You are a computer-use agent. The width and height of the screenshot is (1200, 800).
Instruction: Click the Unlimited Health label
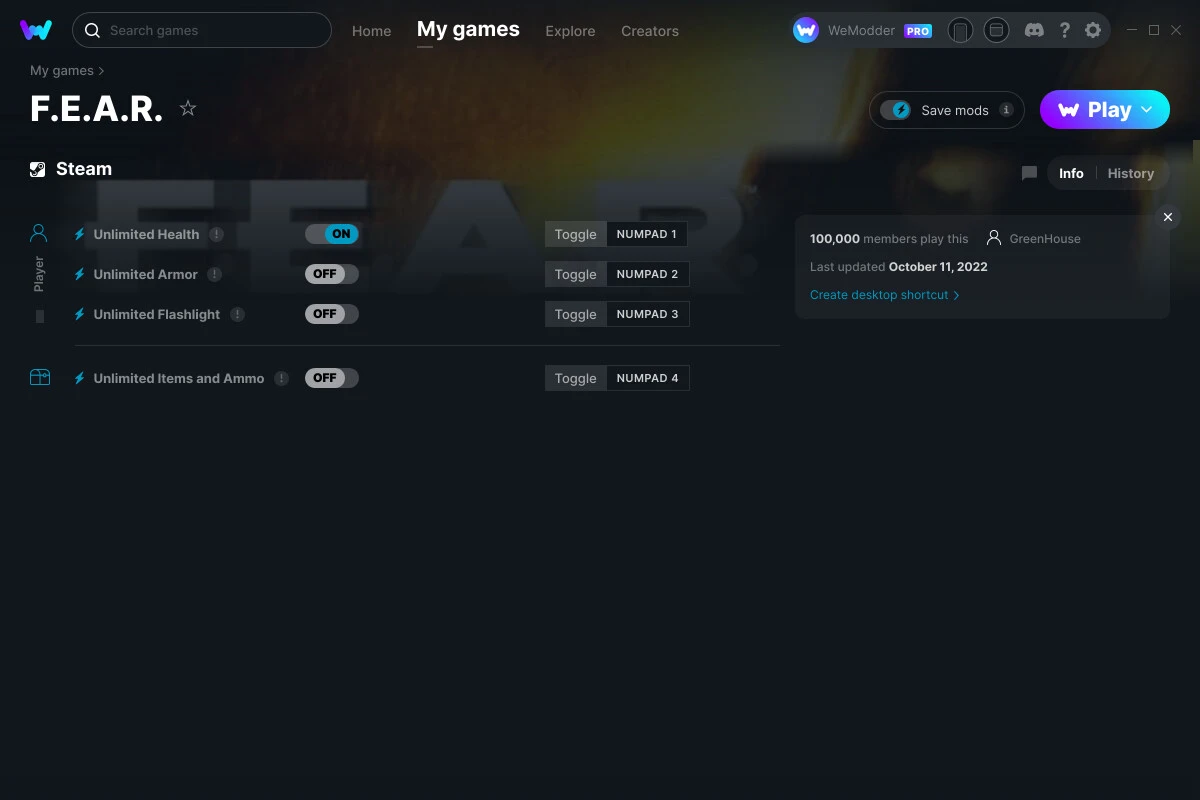pyautogui.click(x=146, y=234)
